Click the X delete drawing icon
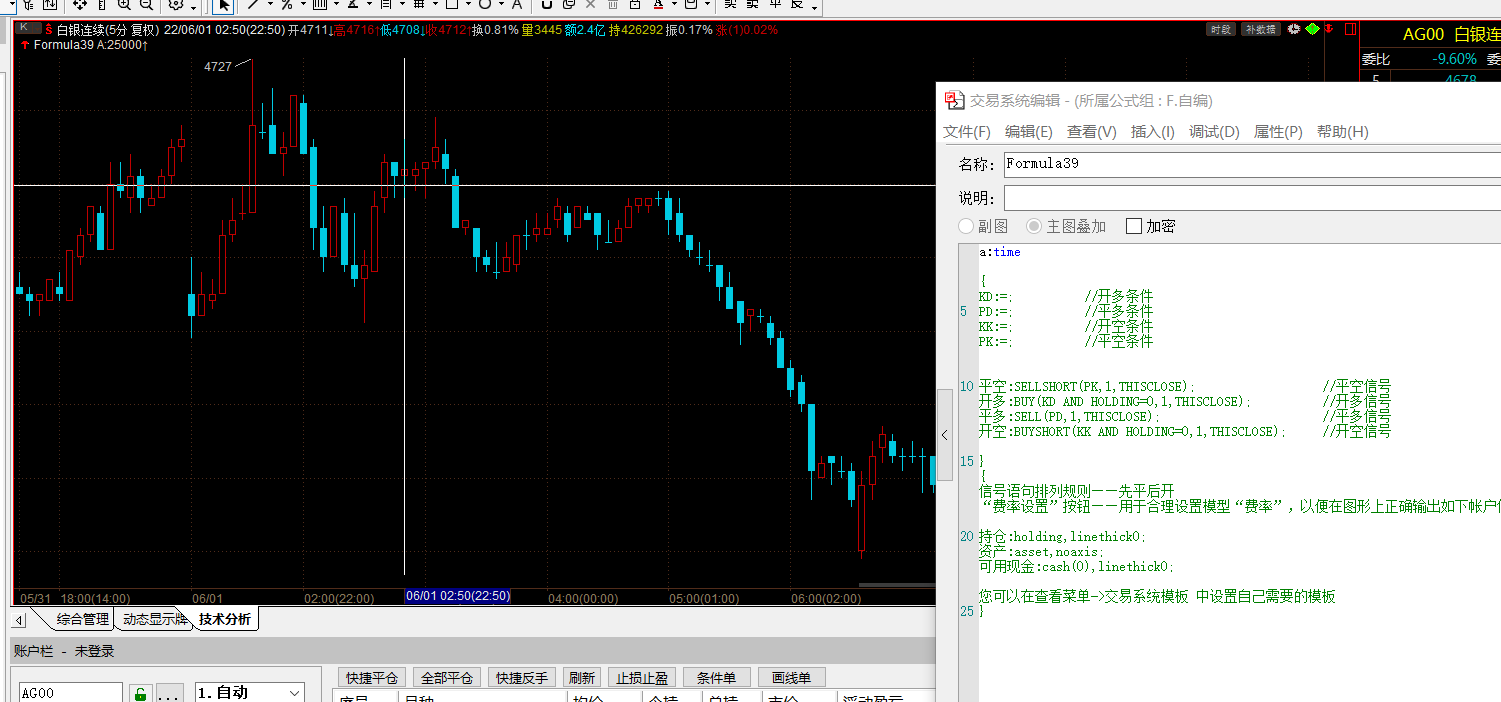 pos(591,5)
